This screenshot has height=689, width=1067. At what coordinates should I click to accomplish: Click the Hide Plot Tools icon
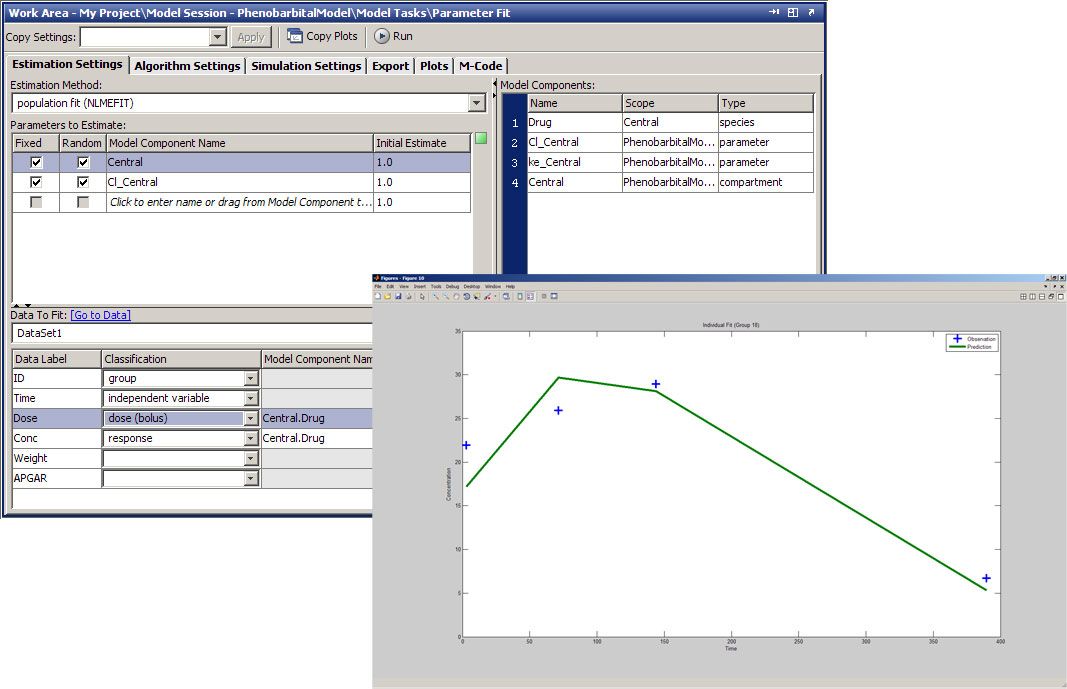point(544,297)
